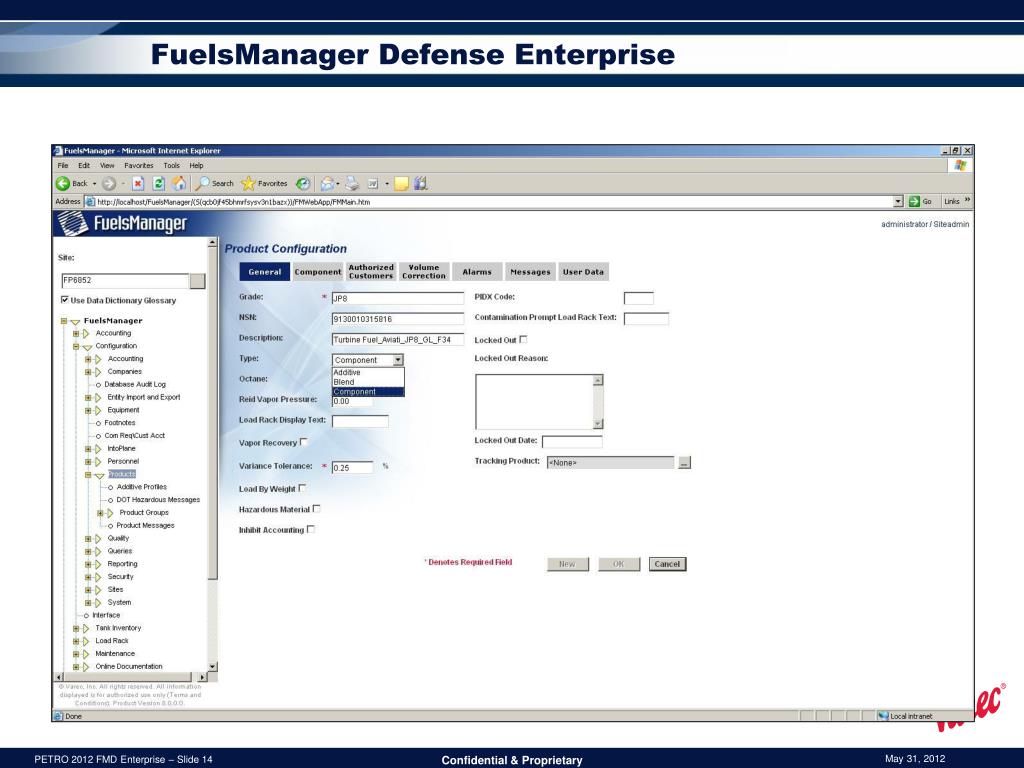The image size is (1024, 768).
Task: Collapse the Products tree node
Action: click(88, 475)
